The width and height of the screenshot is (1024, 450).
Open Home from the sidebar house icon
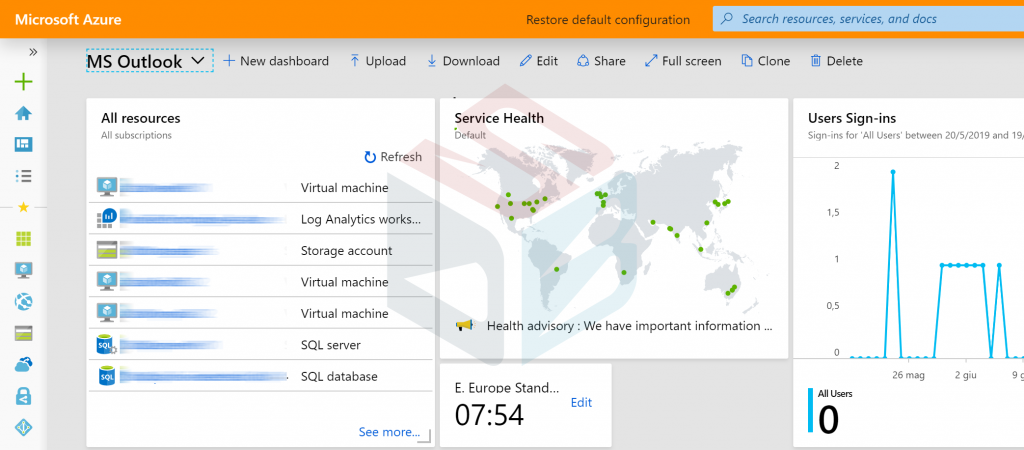[24, 114]
